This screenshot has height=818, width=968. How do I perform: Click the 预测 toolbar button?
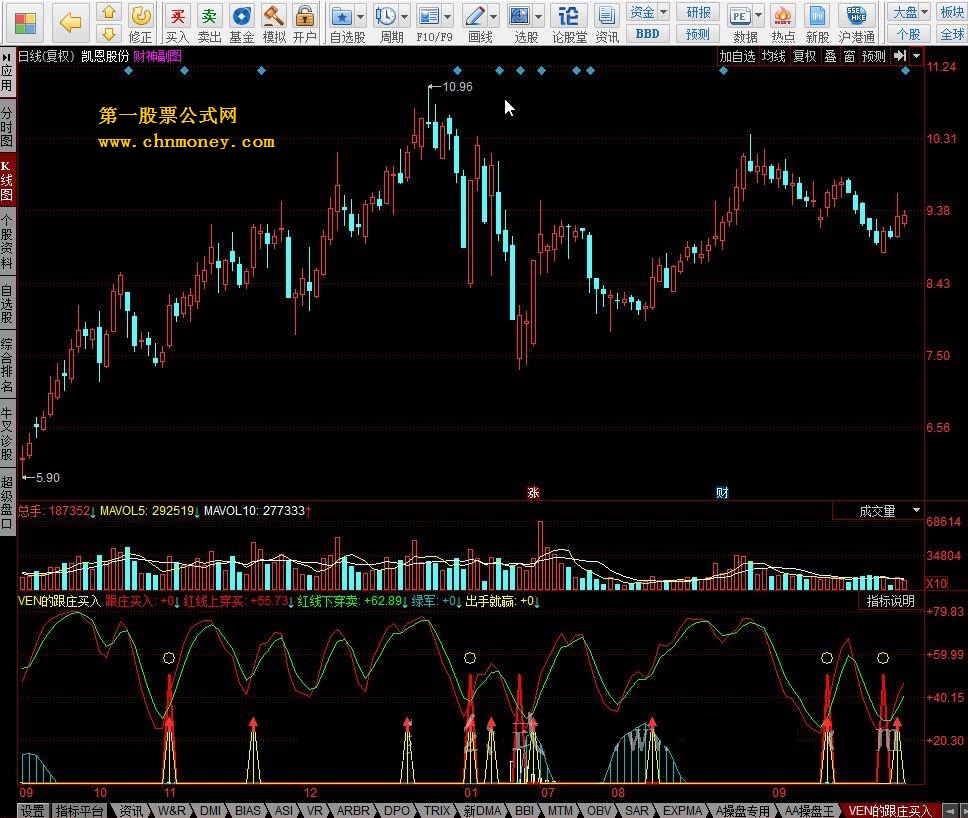[698, 34]
